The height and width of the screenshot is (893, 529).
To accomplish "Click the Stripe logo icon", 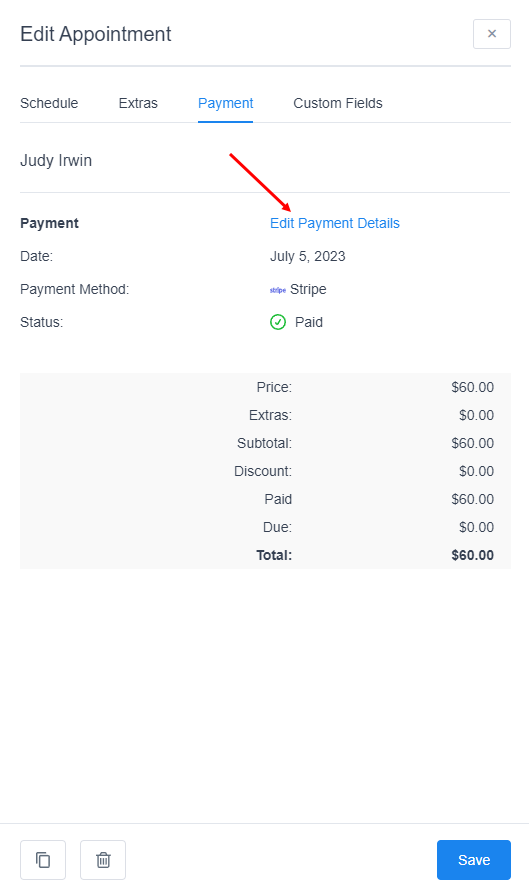I will (278, 290).
